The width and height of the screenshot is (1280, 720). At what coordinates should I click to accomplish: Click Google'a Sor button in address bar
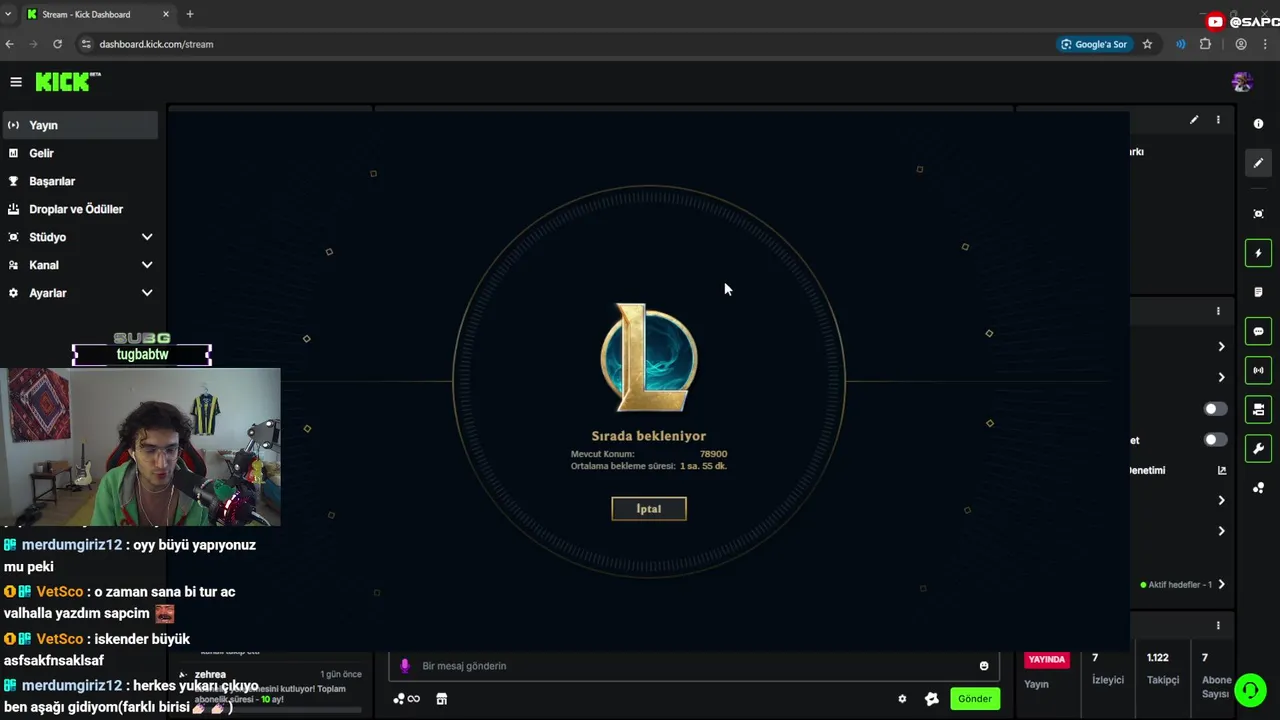1094,44
